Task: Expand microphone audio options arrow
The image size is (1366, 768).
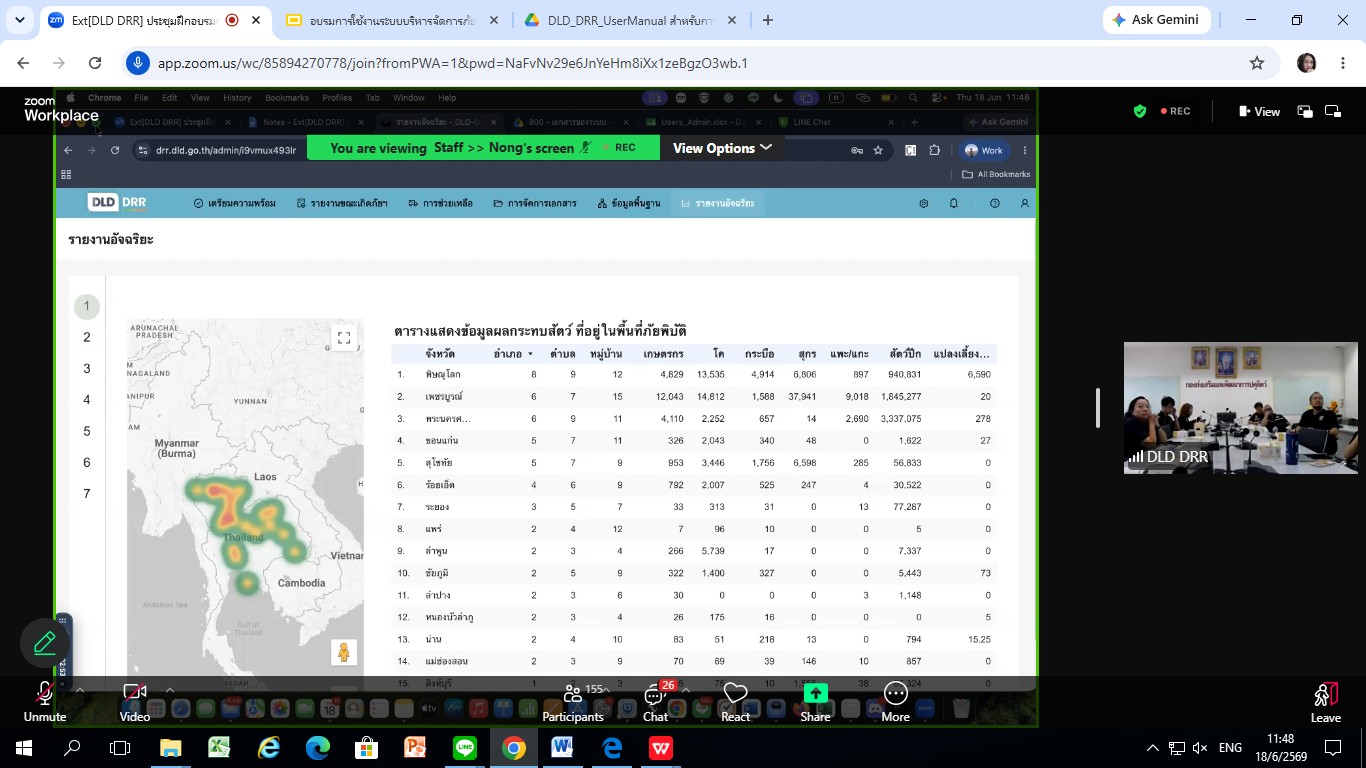Action: 80,690
